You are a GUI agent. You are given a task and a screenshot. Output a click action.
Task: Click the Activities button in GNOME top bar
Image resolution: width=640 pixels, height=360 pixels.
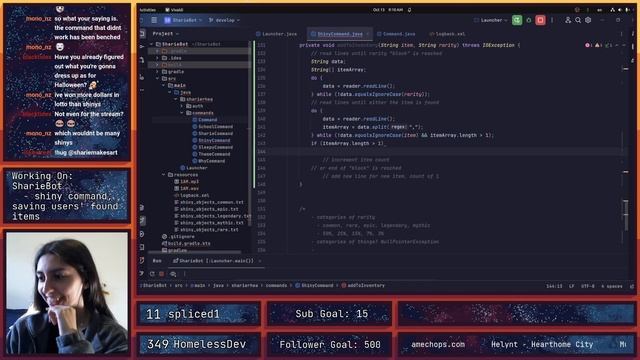pyautogui.click(x=147, y=10)
